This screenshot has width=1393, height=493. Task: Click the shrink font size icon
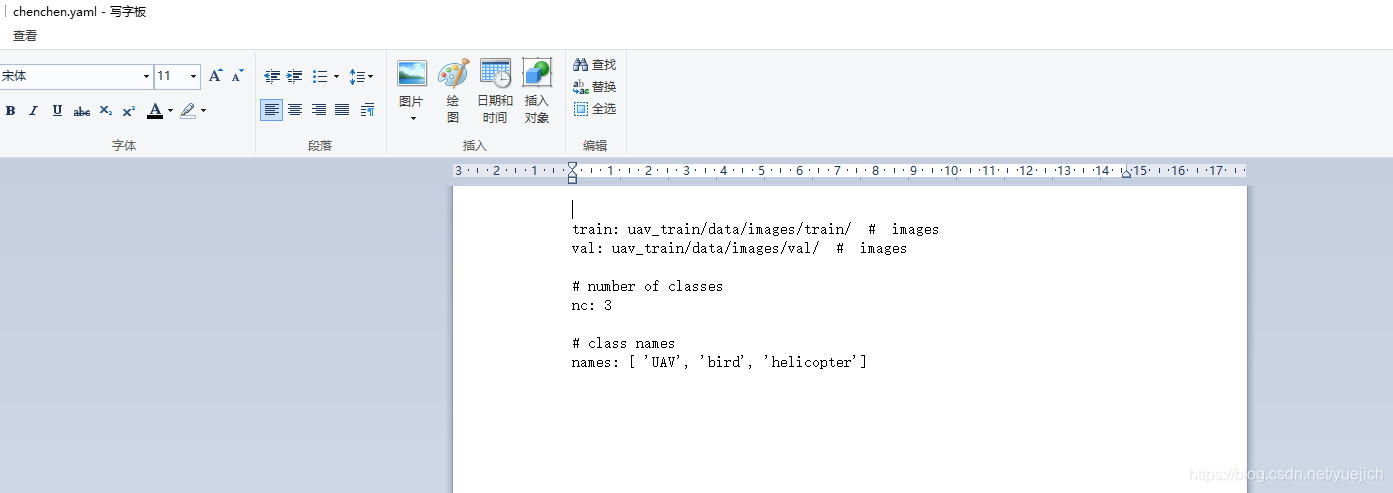coord(238,76)
